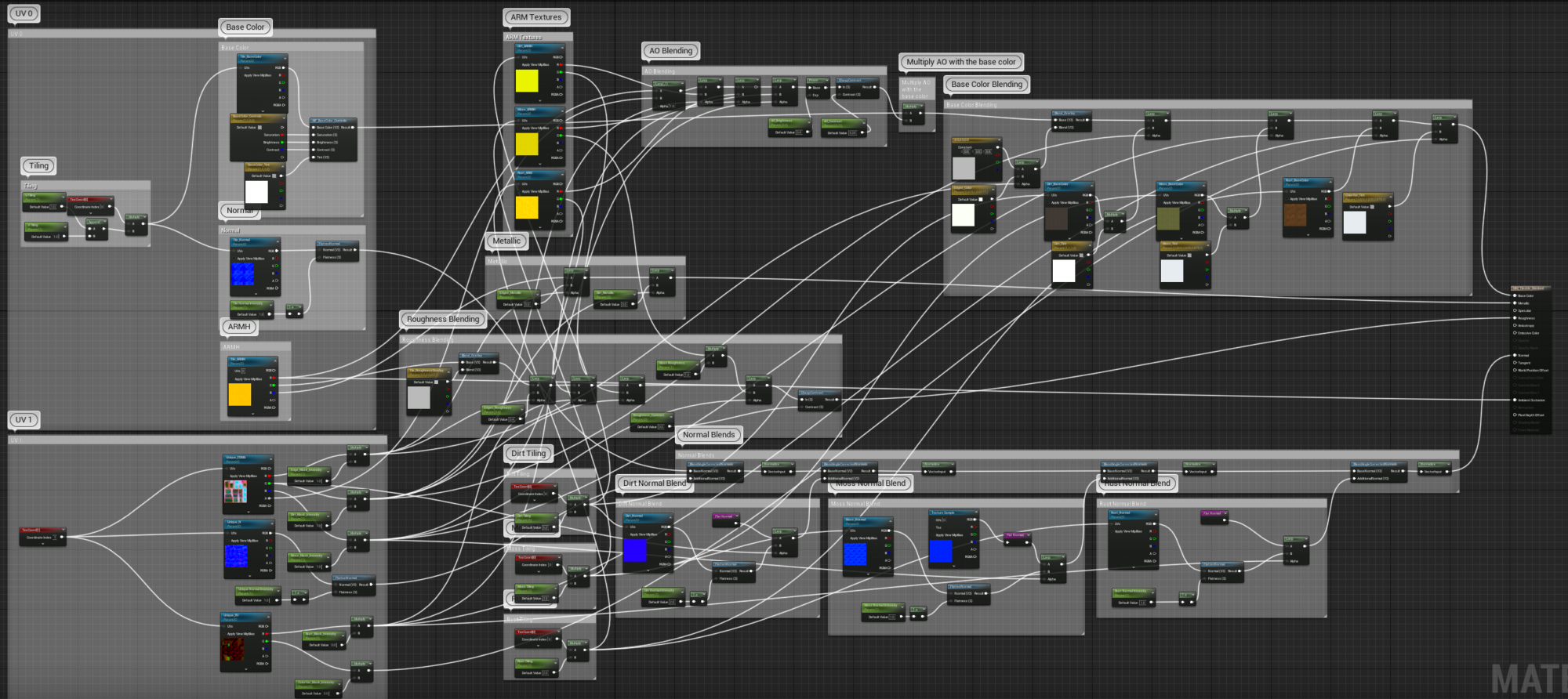The image size is (1568, 699).
Task: Click the Base Color comment bubble
Action: coord(245,27)
